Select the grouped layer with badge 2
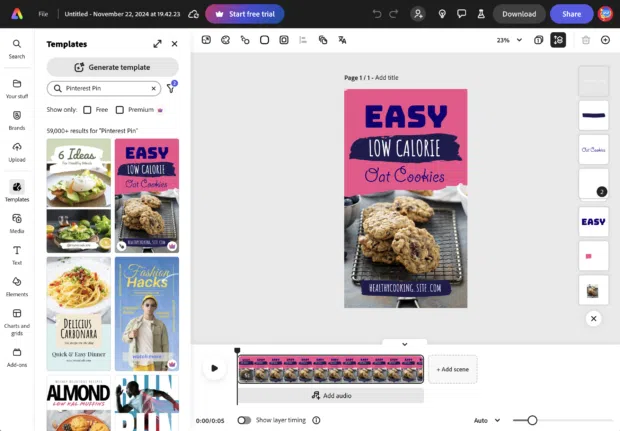The height and width of the screenshot is (431, 620). pyautogui.click(x=593, y=185)
